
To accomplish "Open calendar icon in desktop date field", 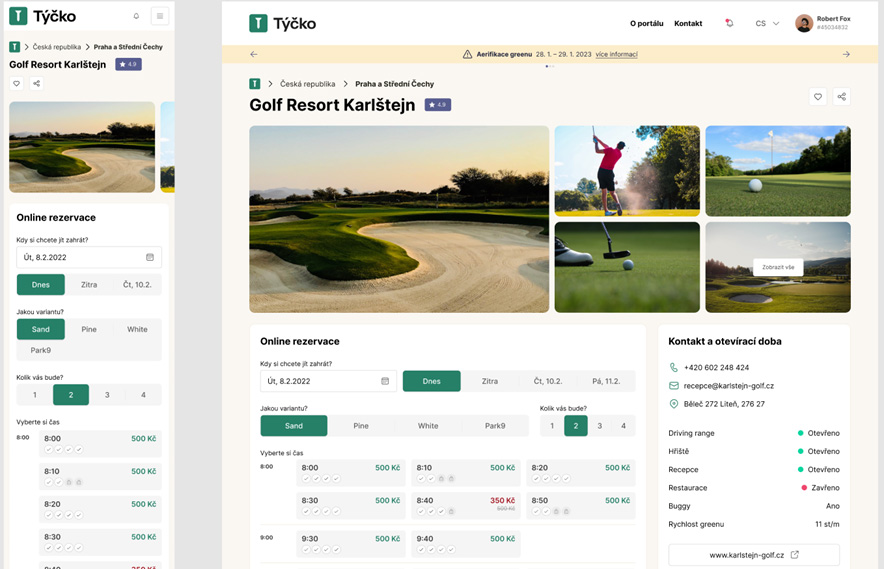I will point(385,381).
